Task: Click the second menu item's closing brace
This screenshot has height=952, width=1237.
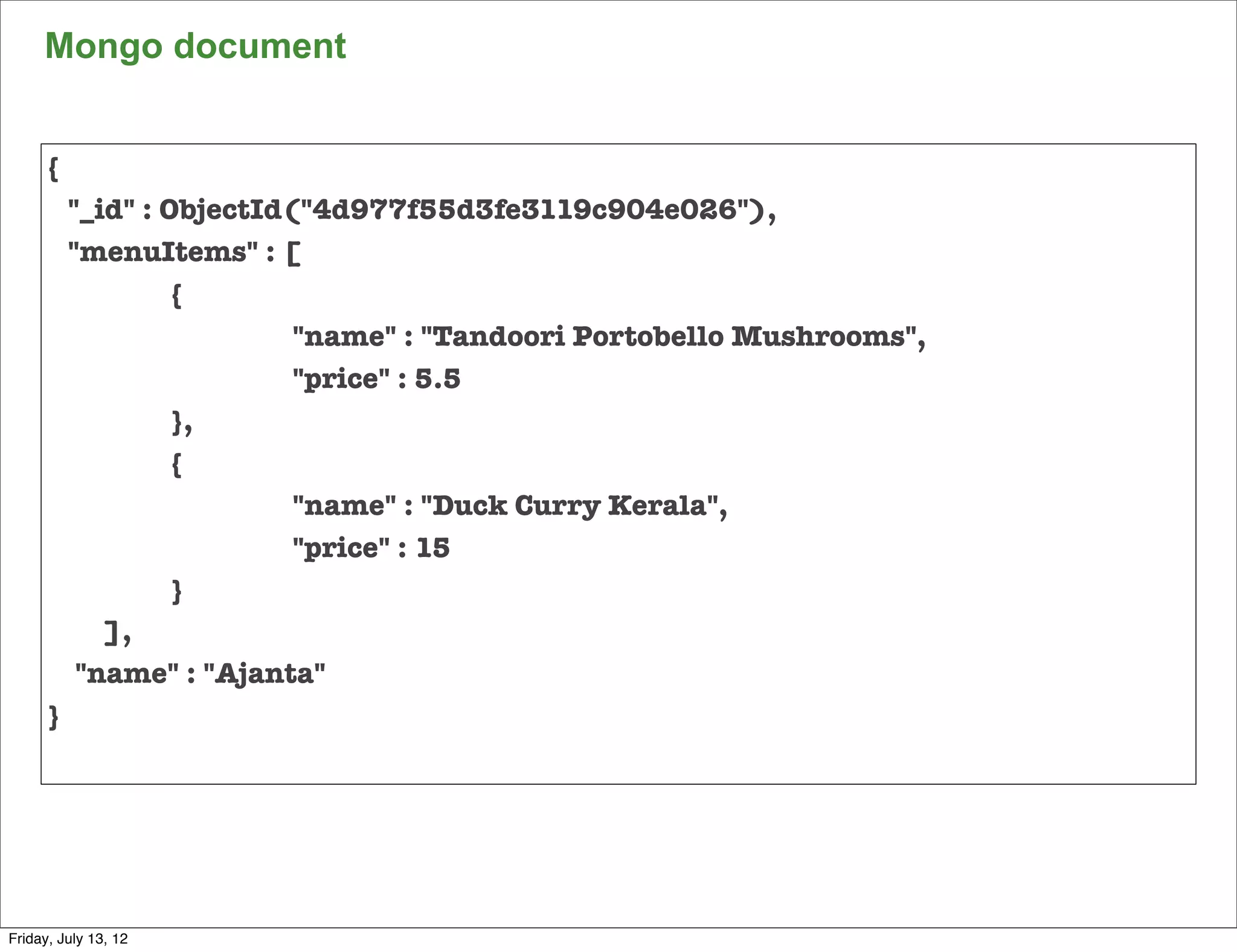Action: point(176,591)
